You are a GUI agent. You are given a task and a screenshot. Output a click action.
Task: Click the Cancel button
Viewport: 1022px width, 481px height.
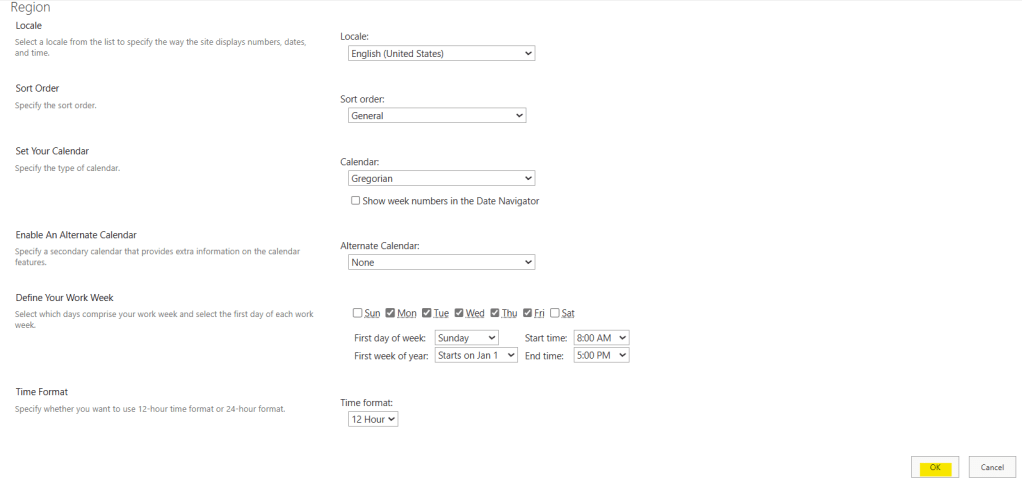(x=991, y=467)
